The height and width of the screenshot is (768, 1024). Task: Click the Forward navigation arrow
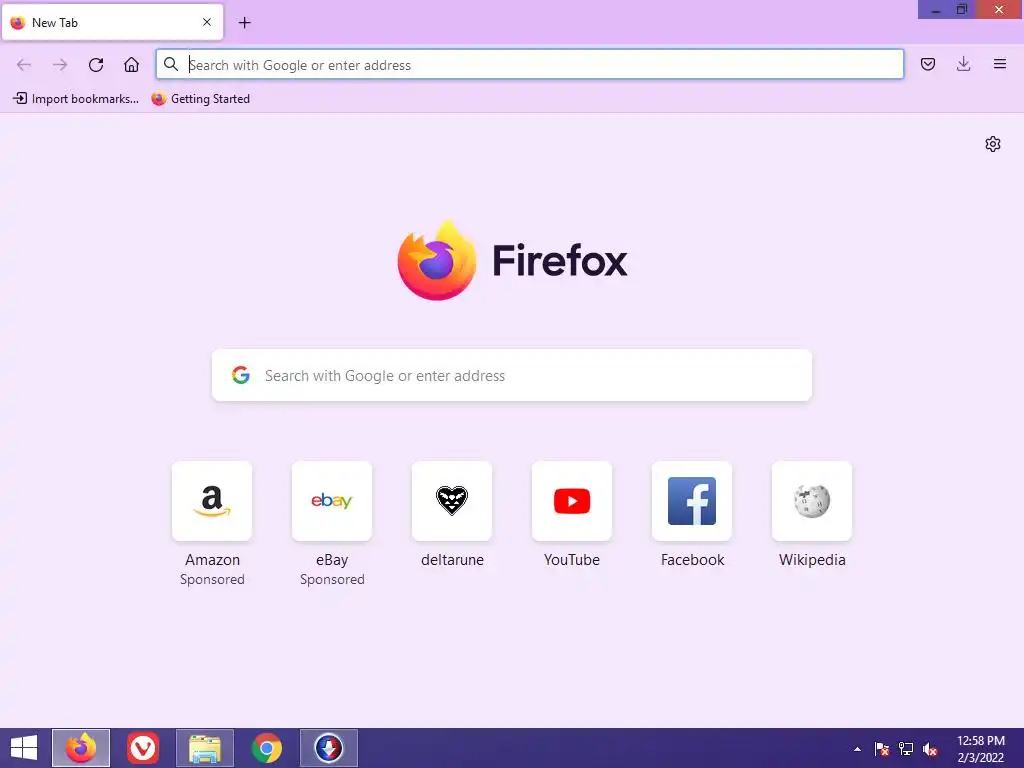pyautogui.click(x=60, y=65)
